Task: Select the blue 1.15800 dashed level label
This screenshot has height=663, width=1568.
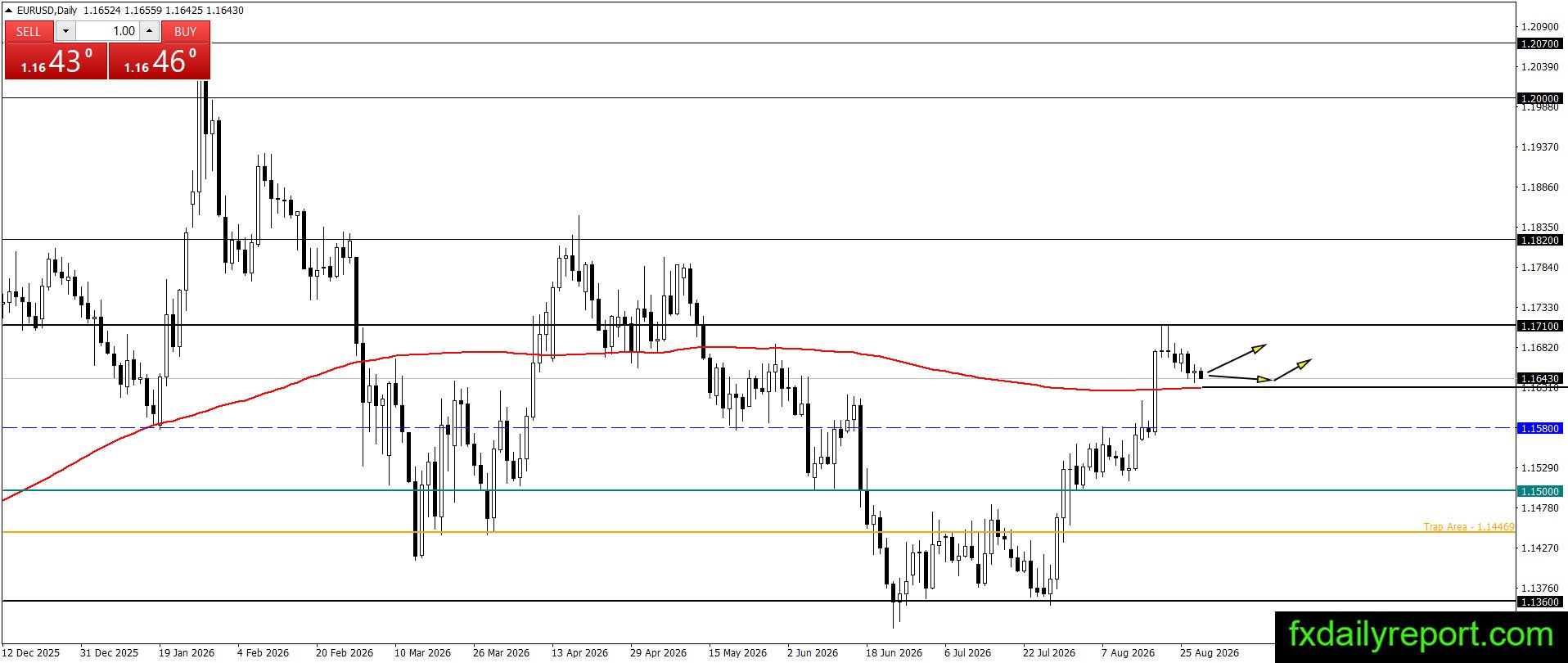Action: [1539, 428]
